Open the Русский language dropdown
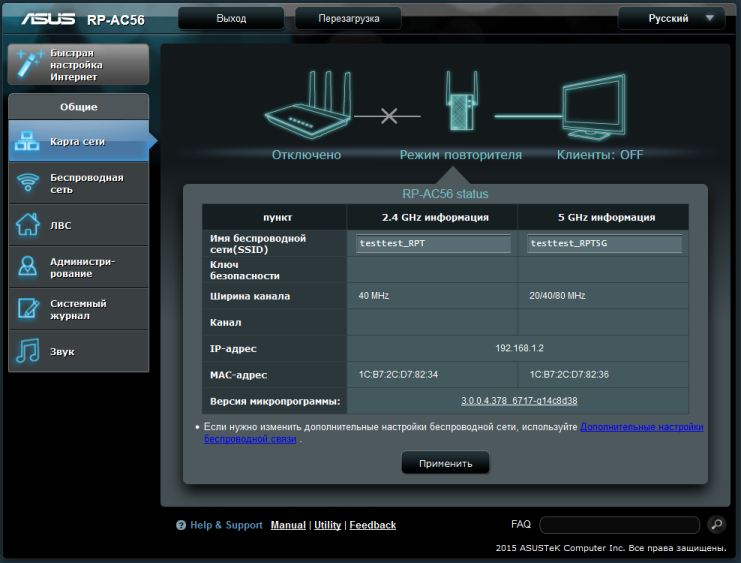Viewport: 741px width, 563px height. pos(672,18)
